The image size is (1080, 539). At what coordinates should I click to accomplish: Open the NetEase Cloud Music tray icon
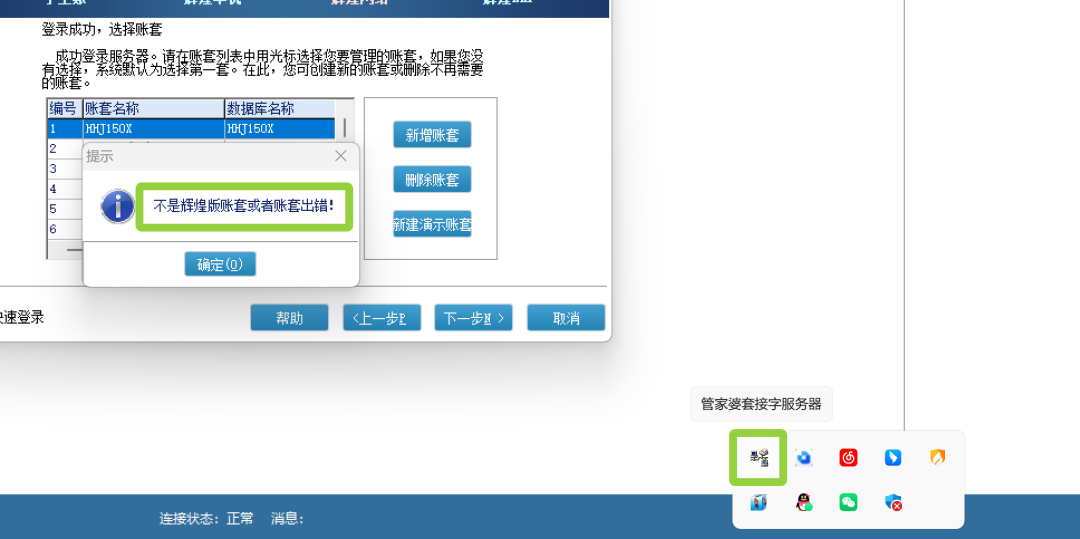click(x=848, y=458)
